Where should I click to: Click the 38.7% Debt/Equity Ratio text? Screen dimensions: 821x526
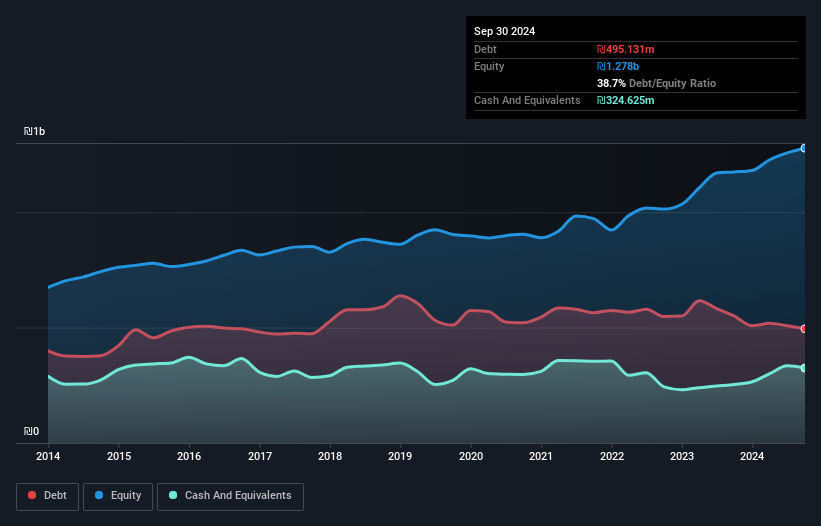(656, 83)
